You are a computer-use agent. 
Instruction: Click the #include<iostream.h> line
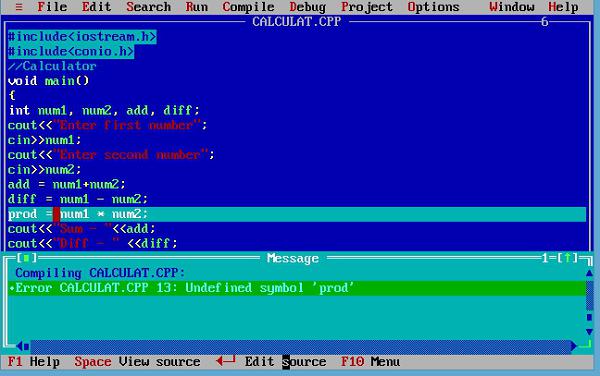82,37
